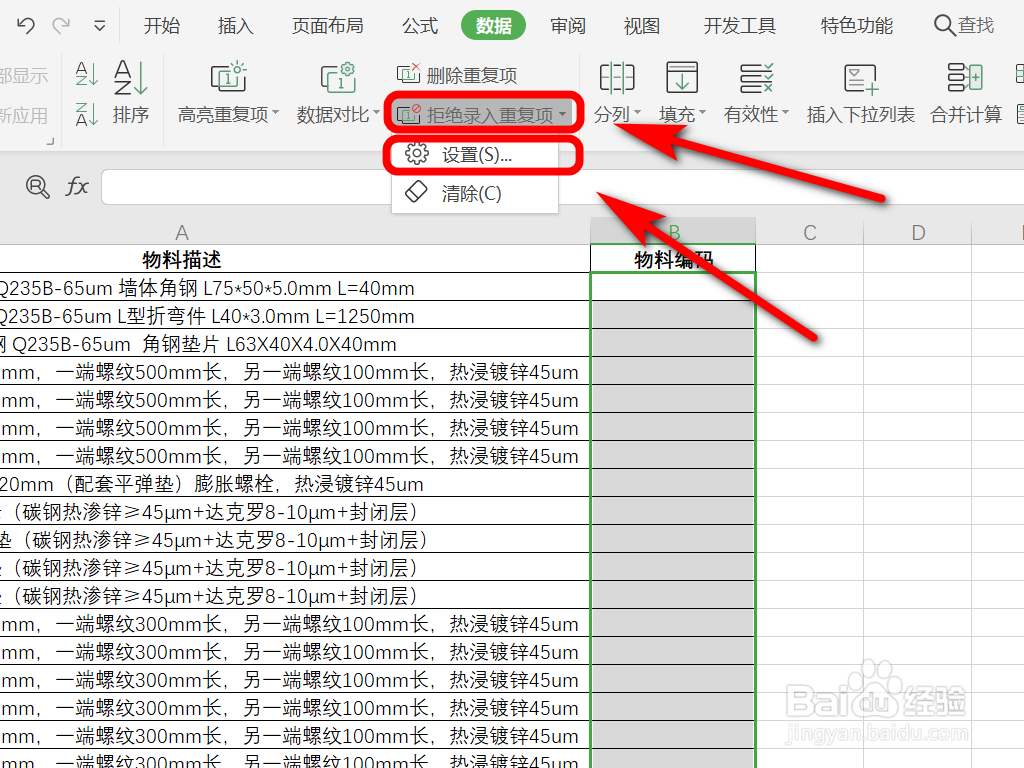
Task: Click the ascending sort icon
Action: tap(85, 74)
